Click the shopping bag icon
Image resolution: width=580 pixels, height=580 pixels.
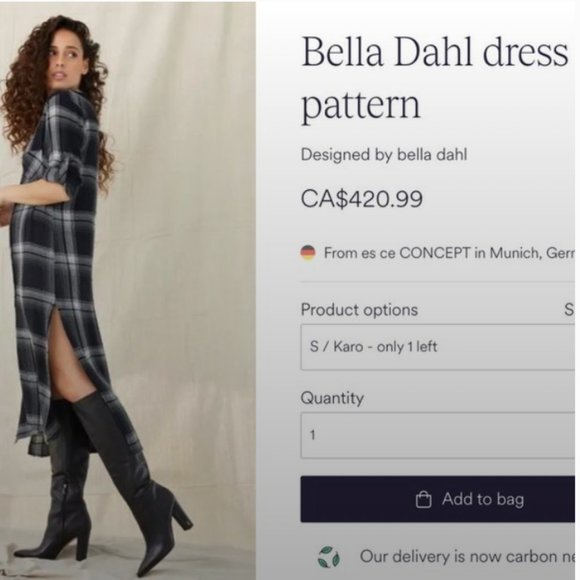coord(424,499)
